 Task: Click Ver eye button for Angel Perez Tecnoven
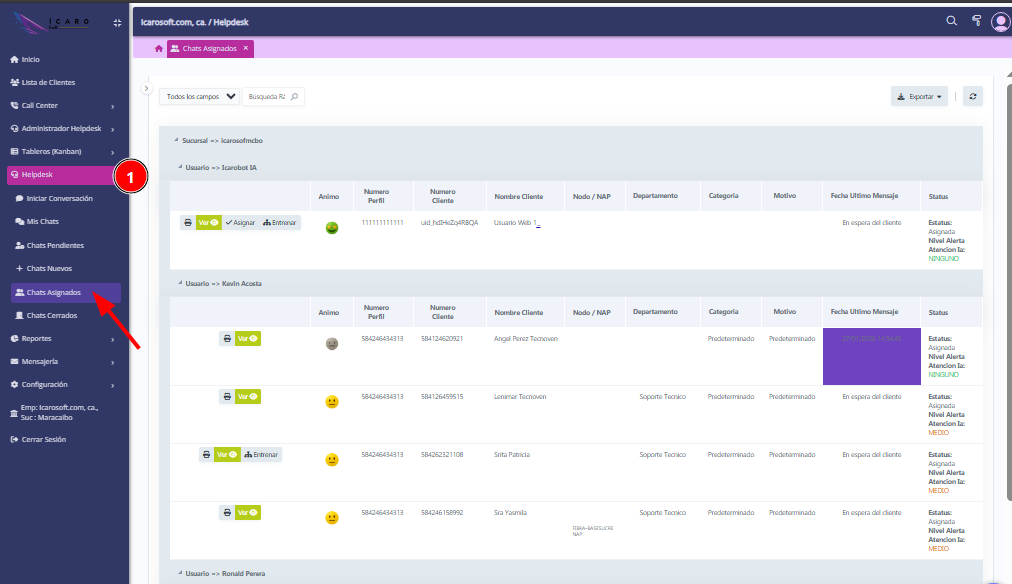coord(248,339)
